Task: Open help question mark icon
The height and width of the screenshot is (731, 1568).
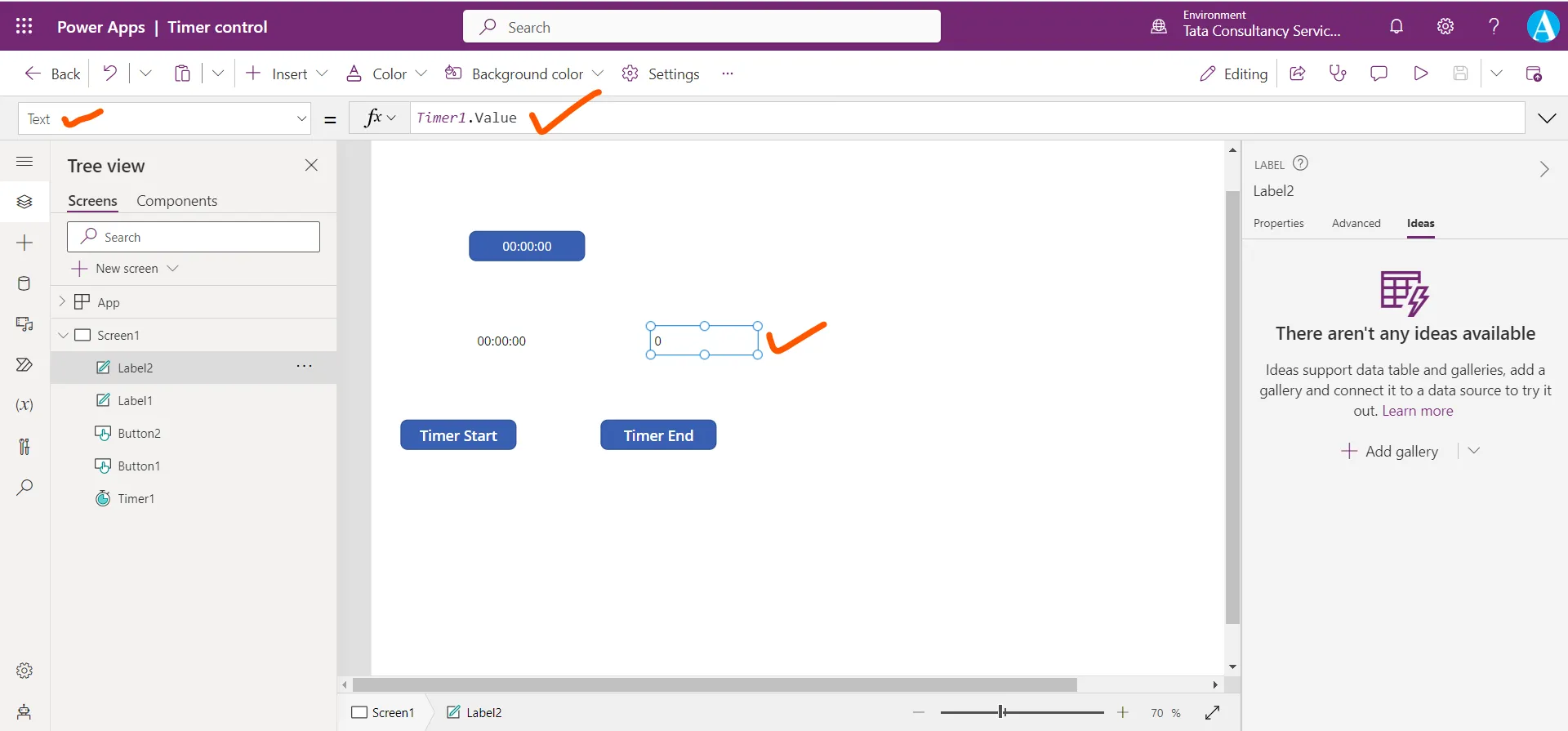Action: tap(1494, 26)
